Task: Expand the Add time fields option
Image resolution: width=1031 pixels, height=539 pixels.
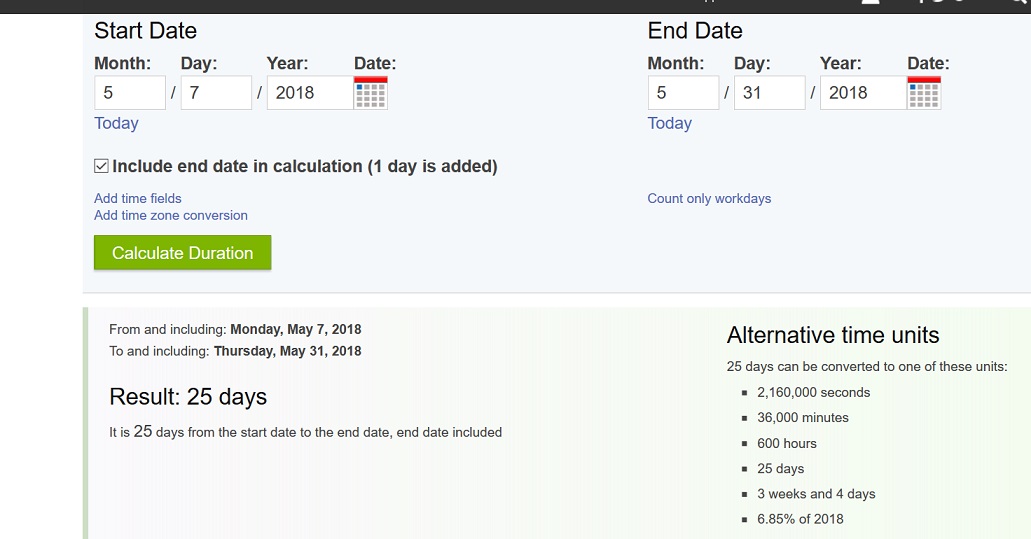Action: pyautogui.click(x=137, y=199)
